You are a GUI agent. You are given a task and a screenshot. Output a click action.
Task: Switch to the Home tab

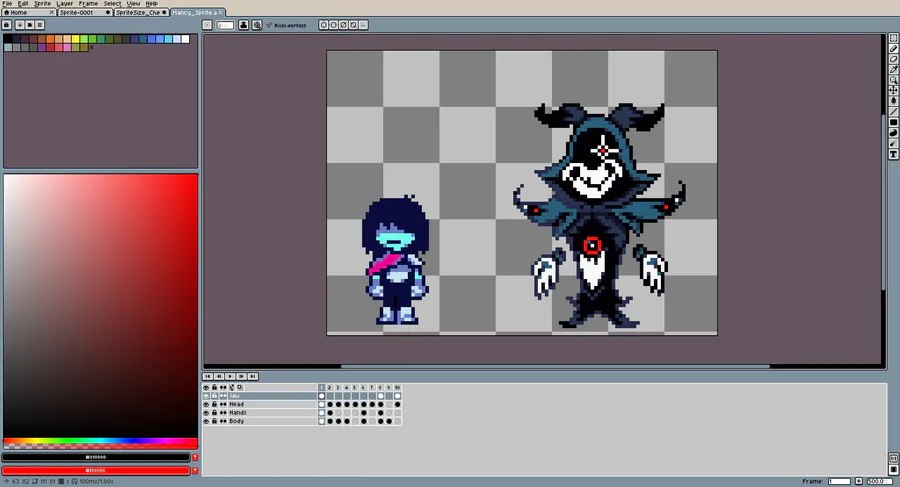coord(28,12)
